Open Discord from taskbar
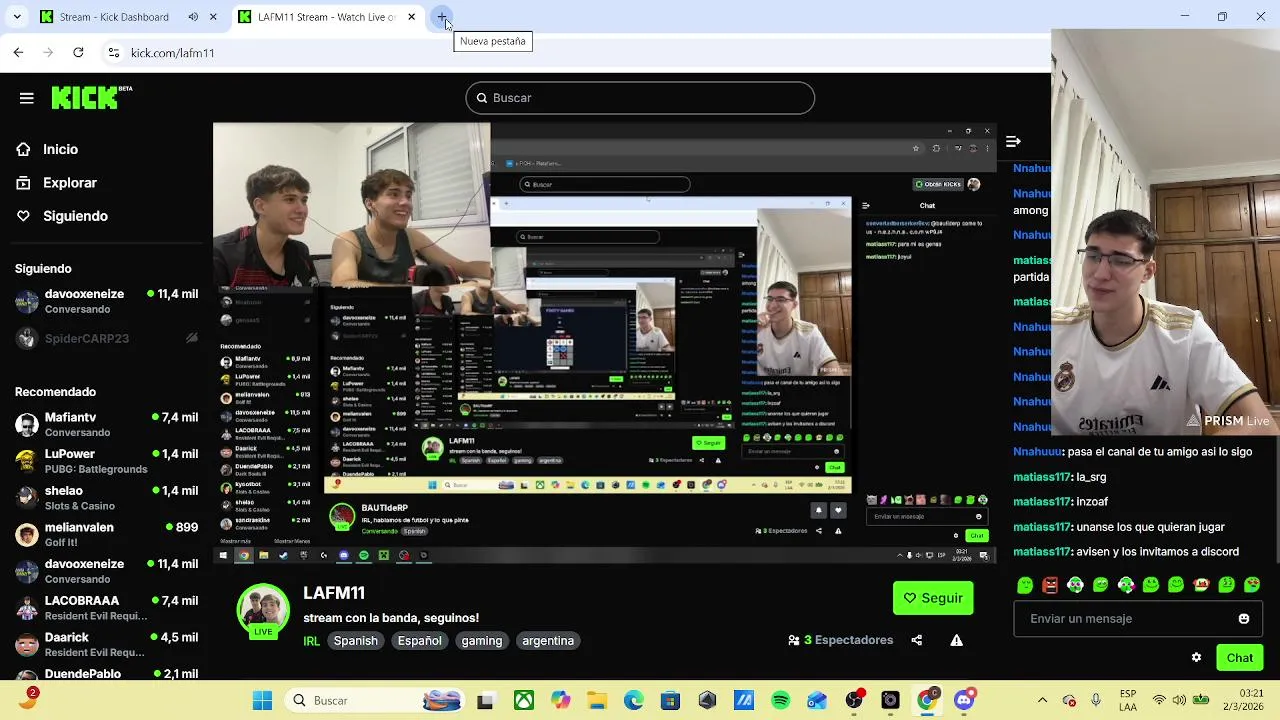Screen dimensions: 1280x720 pos(964,701)
